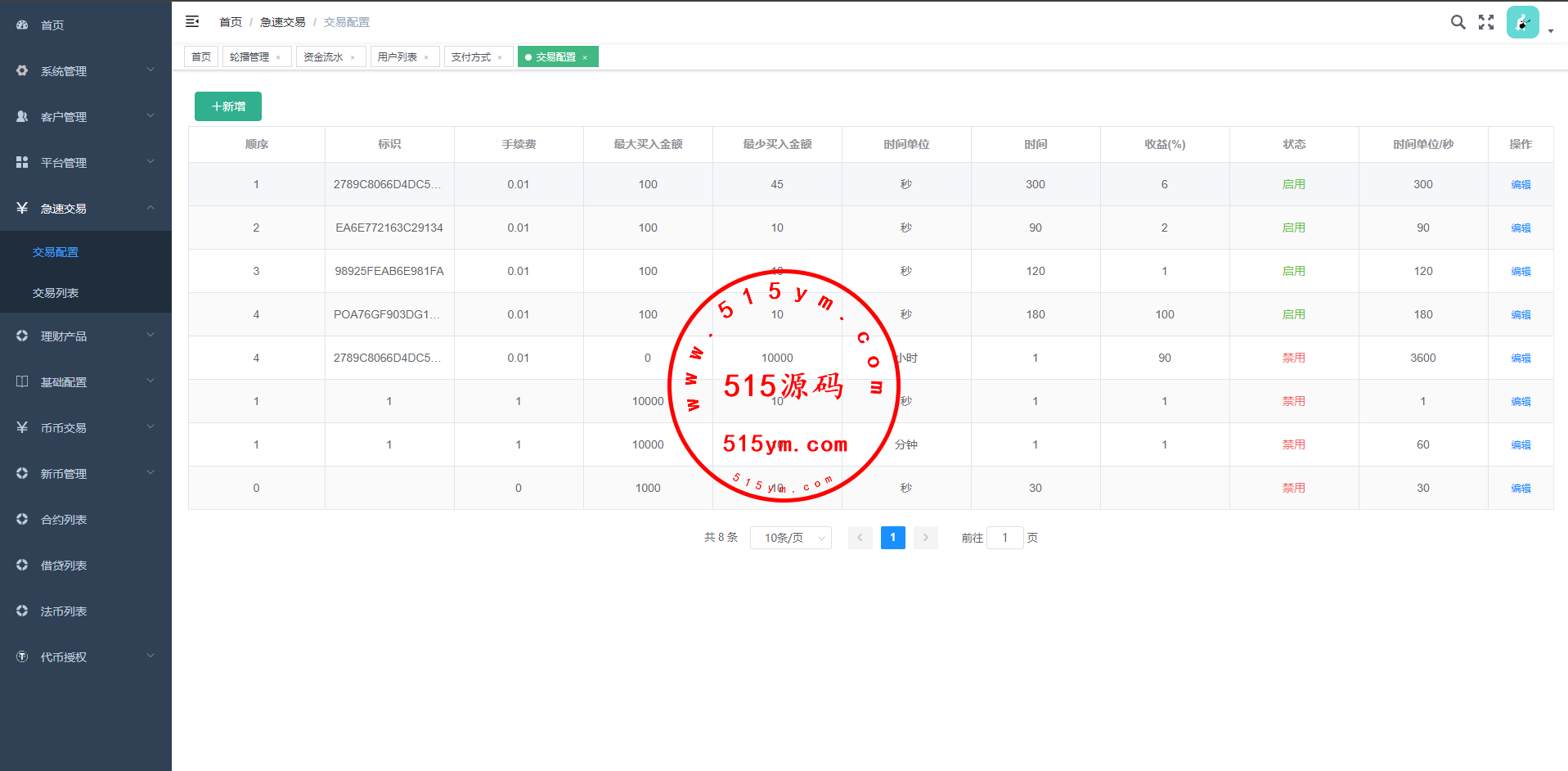This screenshot has width=1568, height=771.
Task: Toggle fullscreen mode icon
Action: [1486, 22]
